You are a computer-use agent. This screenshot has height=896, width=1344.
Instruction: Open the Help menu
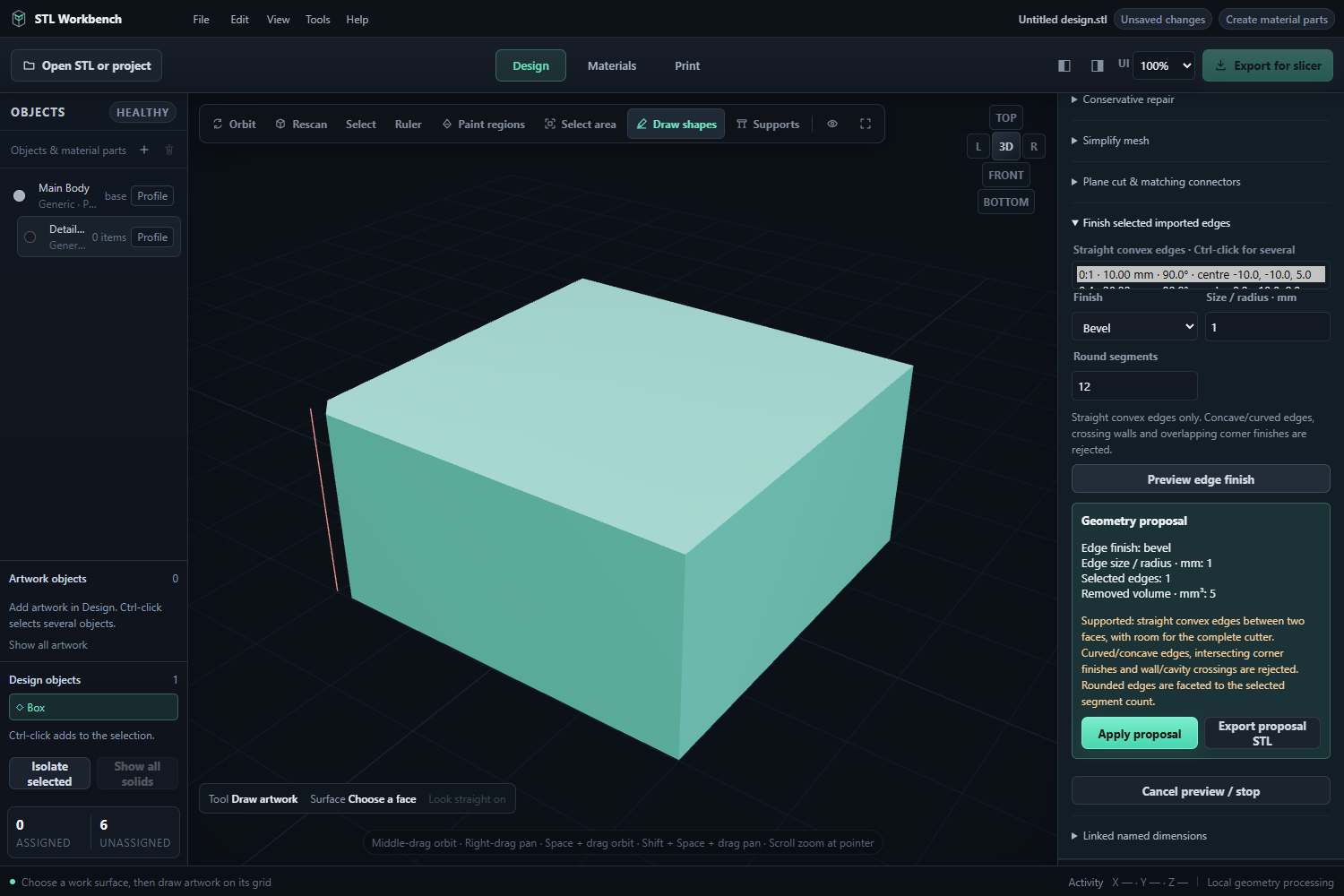[x=358, y=19]
